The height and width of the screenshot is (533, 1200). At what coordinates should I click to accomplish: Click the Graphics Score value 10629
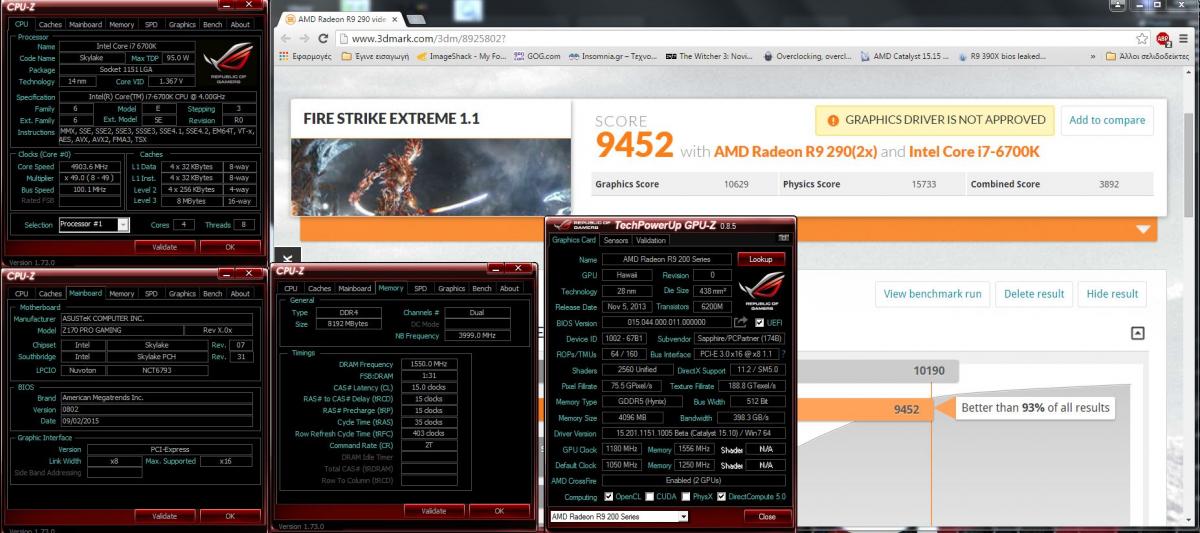pyautogui.click(x=736, y=184)
